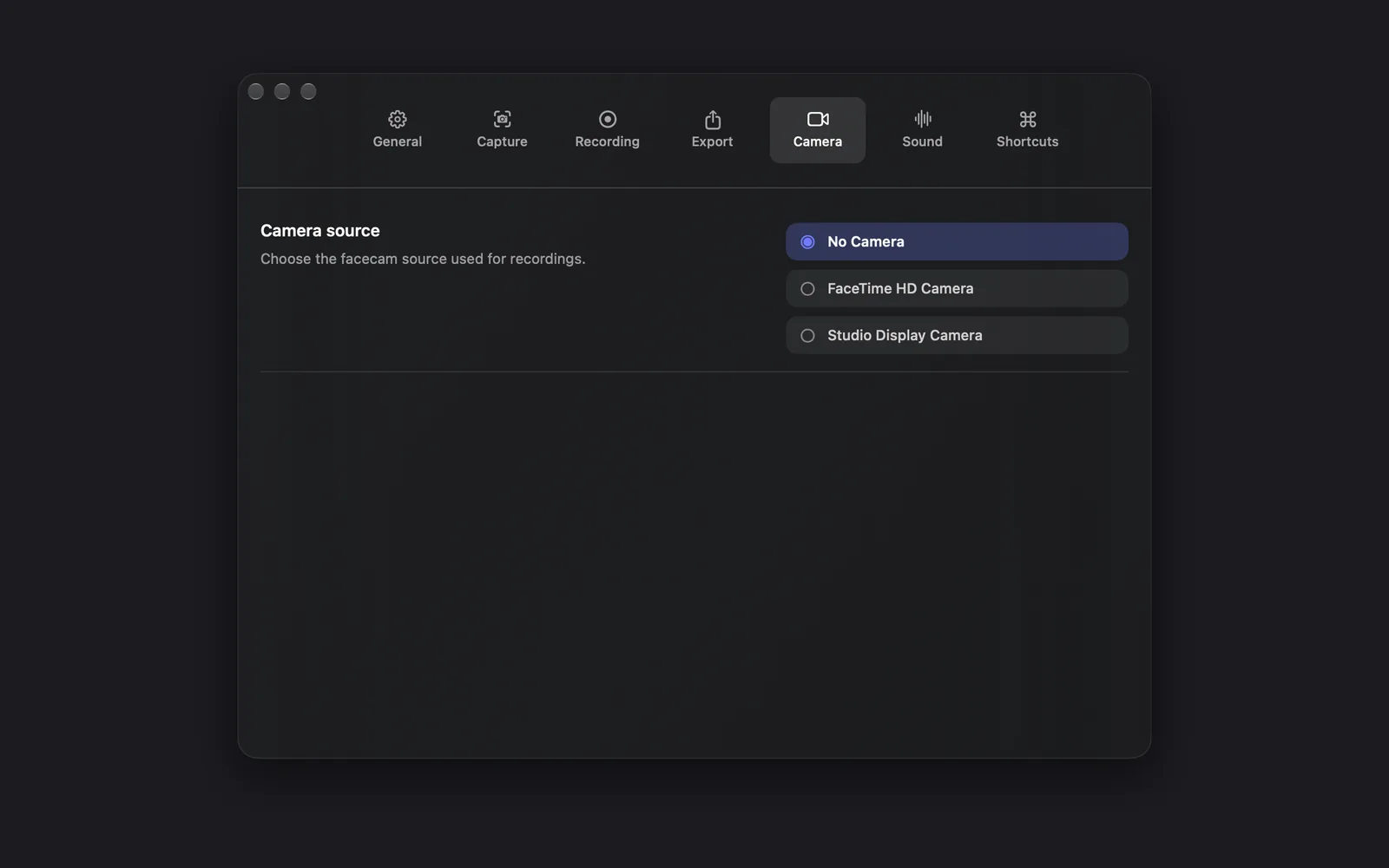Open the Sound waveform tab
The width and height of the screenshot is (1389, 868).
tap(922, 130)
